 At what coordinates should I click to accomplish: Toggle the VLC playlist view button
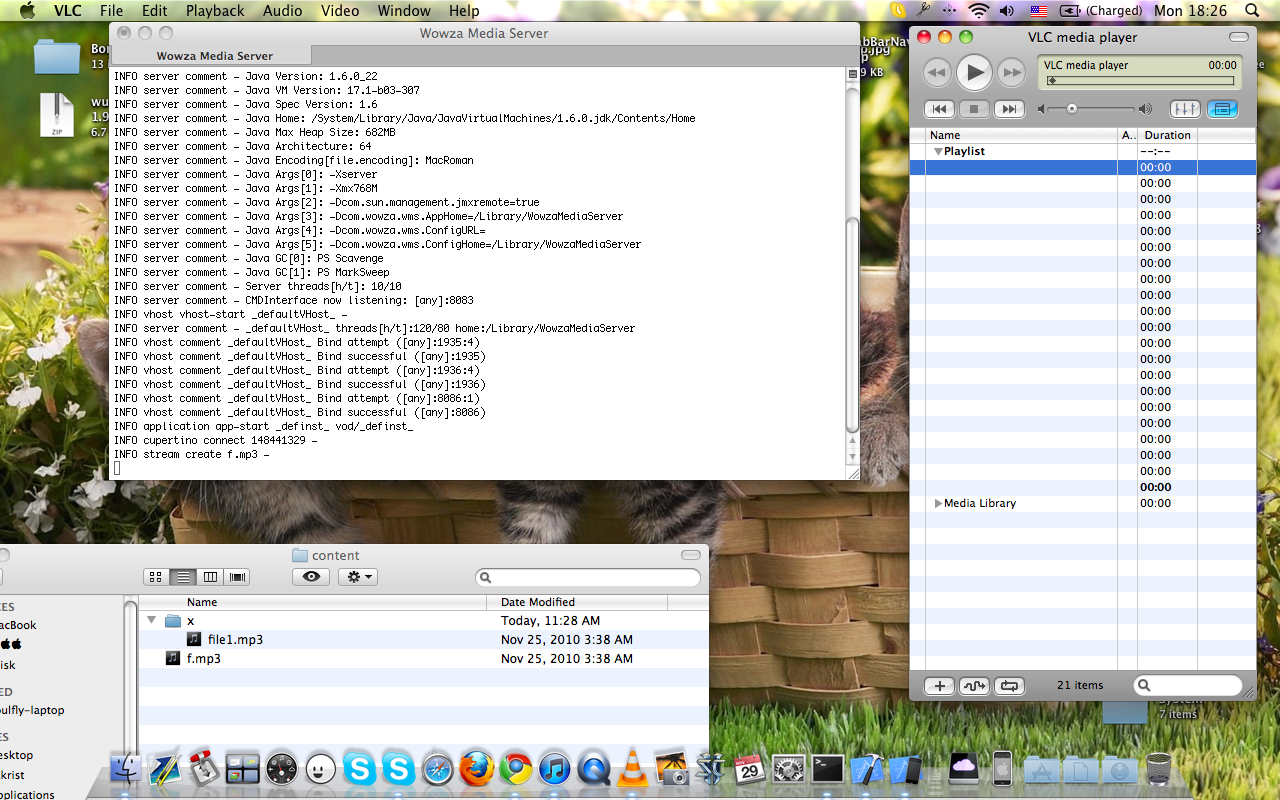pos(1222,109)
